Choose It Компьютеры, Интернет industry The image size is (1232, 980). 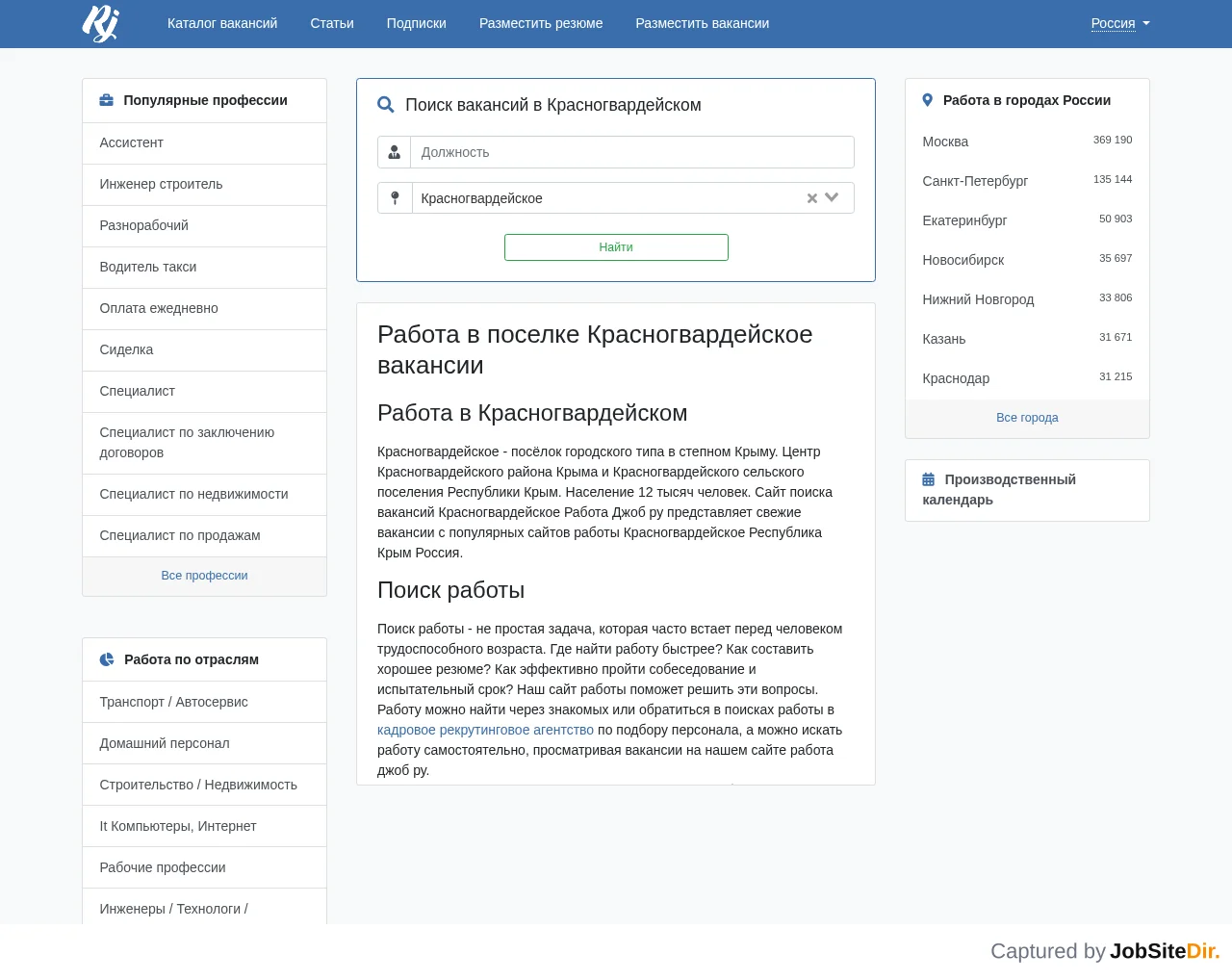(205, 826)
